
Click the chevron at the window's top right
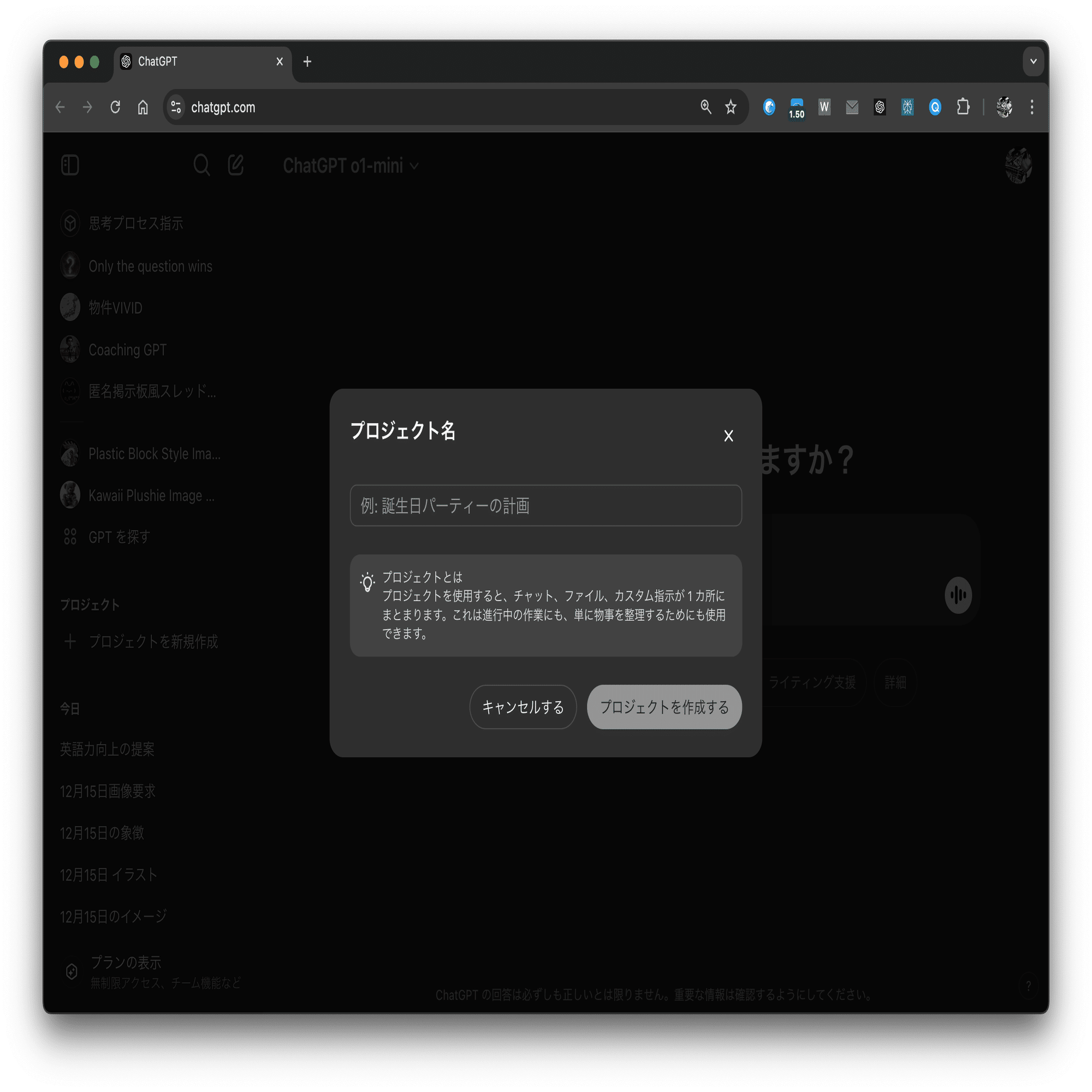[1034, 61]
